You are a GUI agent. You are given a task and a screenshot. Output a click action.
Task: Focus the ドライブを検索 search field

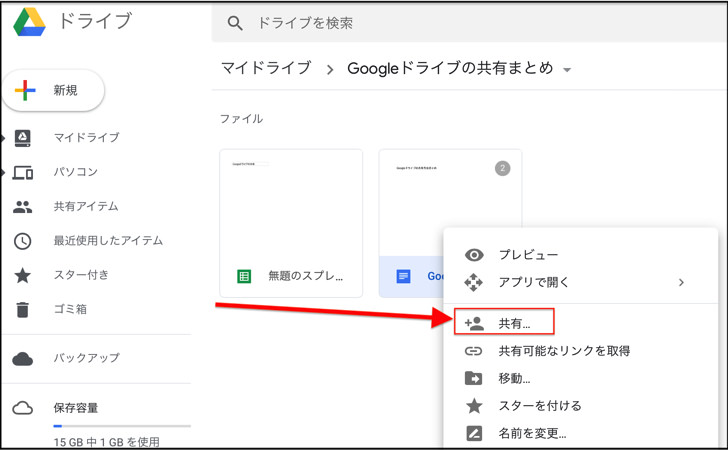coord(469,22)
